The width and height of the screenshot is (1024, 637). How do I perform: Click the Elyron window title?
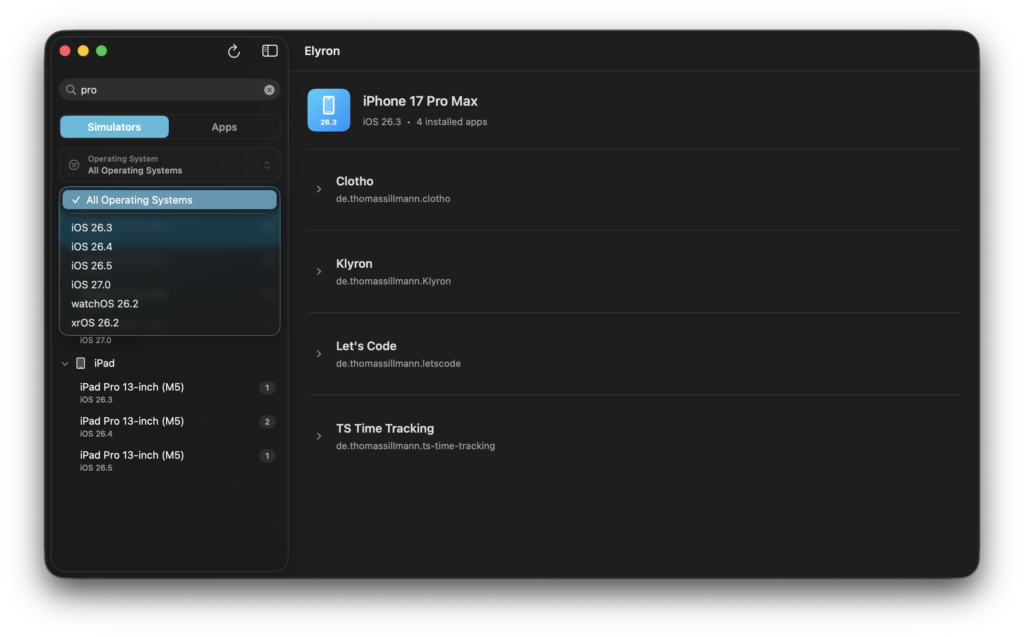coord(322,51)
